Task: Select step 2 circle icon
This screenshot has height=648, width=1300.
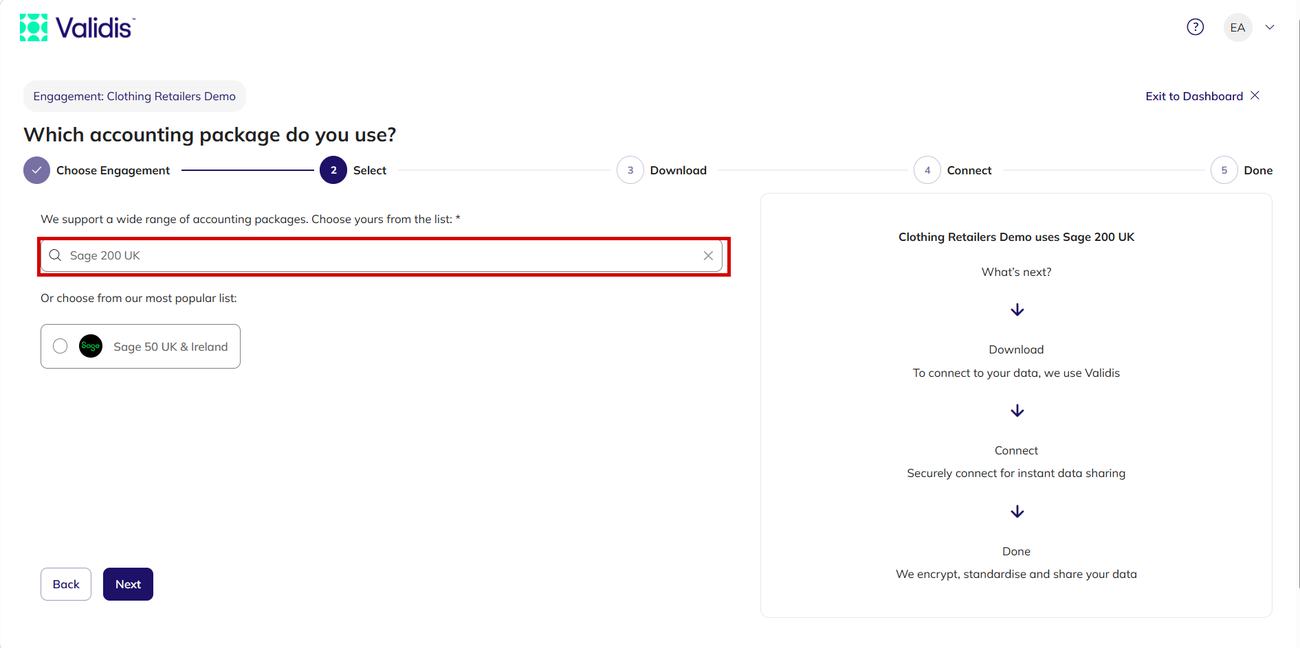Action: [333, 170]
